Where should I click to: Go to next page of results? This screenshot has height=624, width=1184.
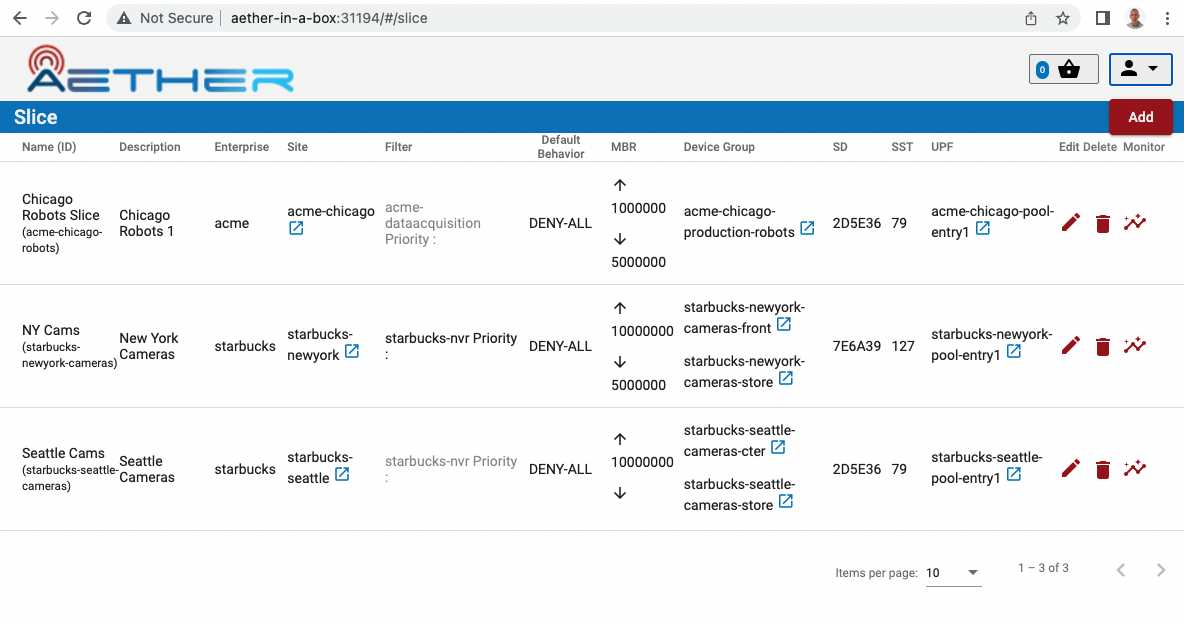[x=1160, y=570]
